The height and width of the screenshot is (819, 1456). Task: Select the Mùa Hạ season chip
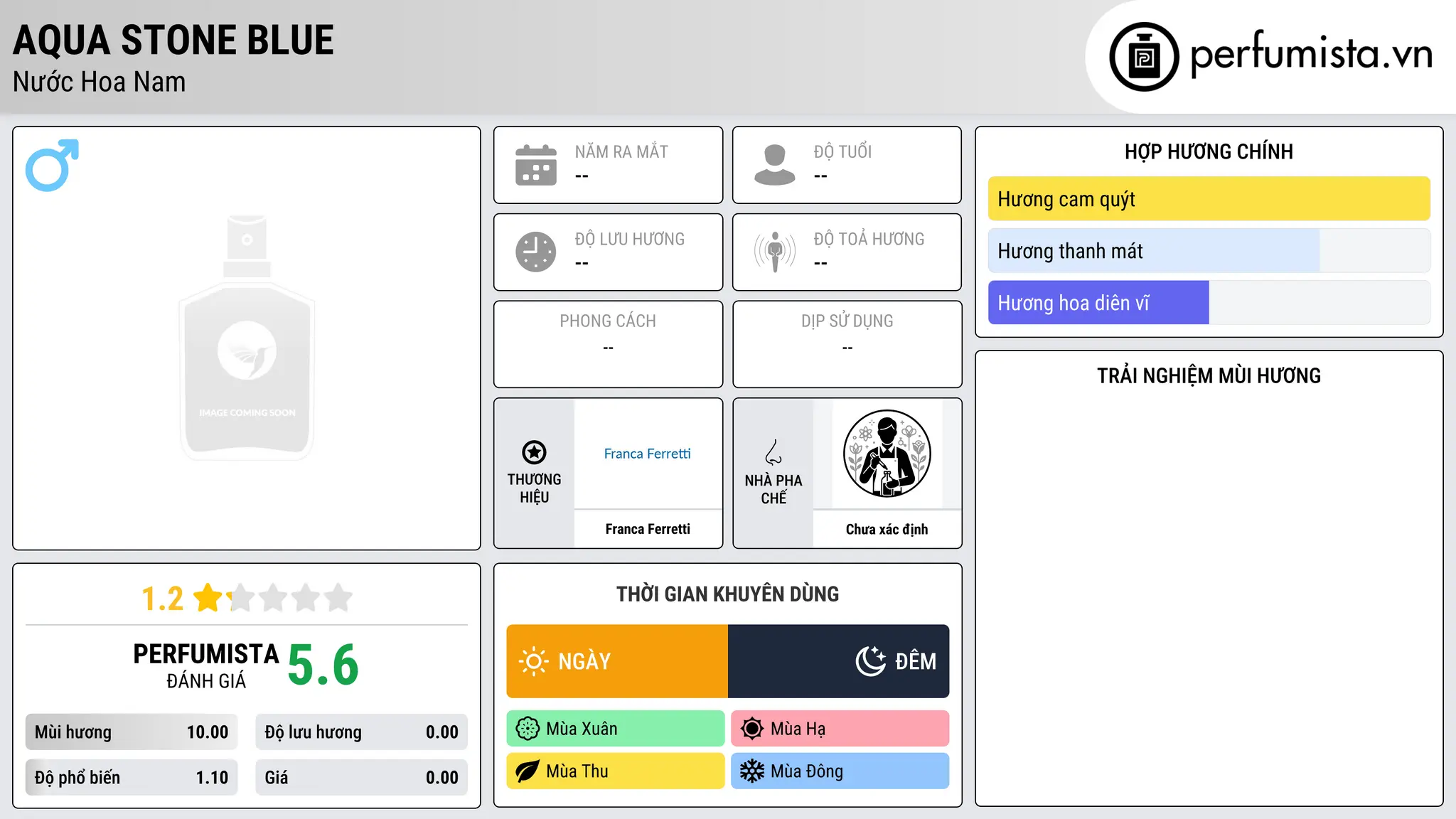point(840,729)
